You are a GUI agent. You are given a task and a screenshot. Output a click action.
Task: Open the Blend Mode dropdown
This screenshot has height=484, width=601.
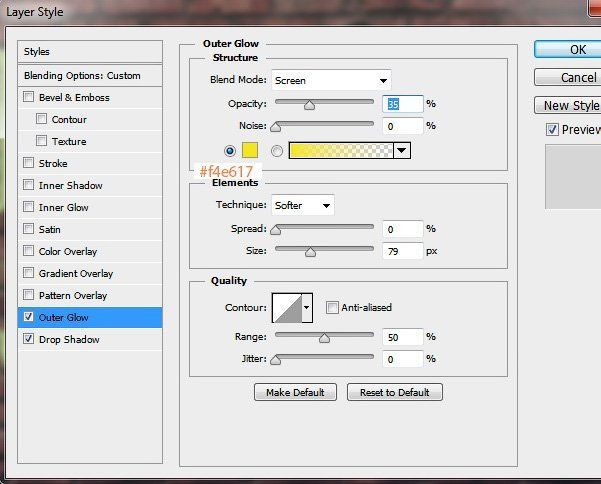click(x=331, y=80)
